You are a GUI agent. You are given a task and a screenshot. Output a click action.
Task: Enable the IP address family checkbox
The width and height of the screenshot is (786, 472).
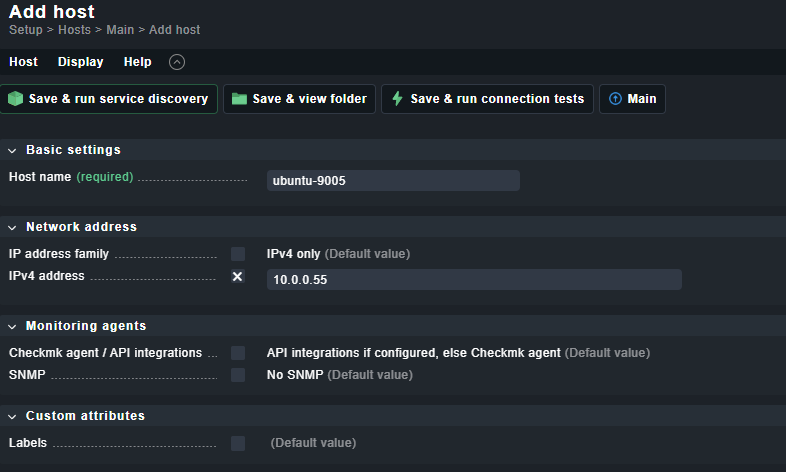click(x=238, y=254)
